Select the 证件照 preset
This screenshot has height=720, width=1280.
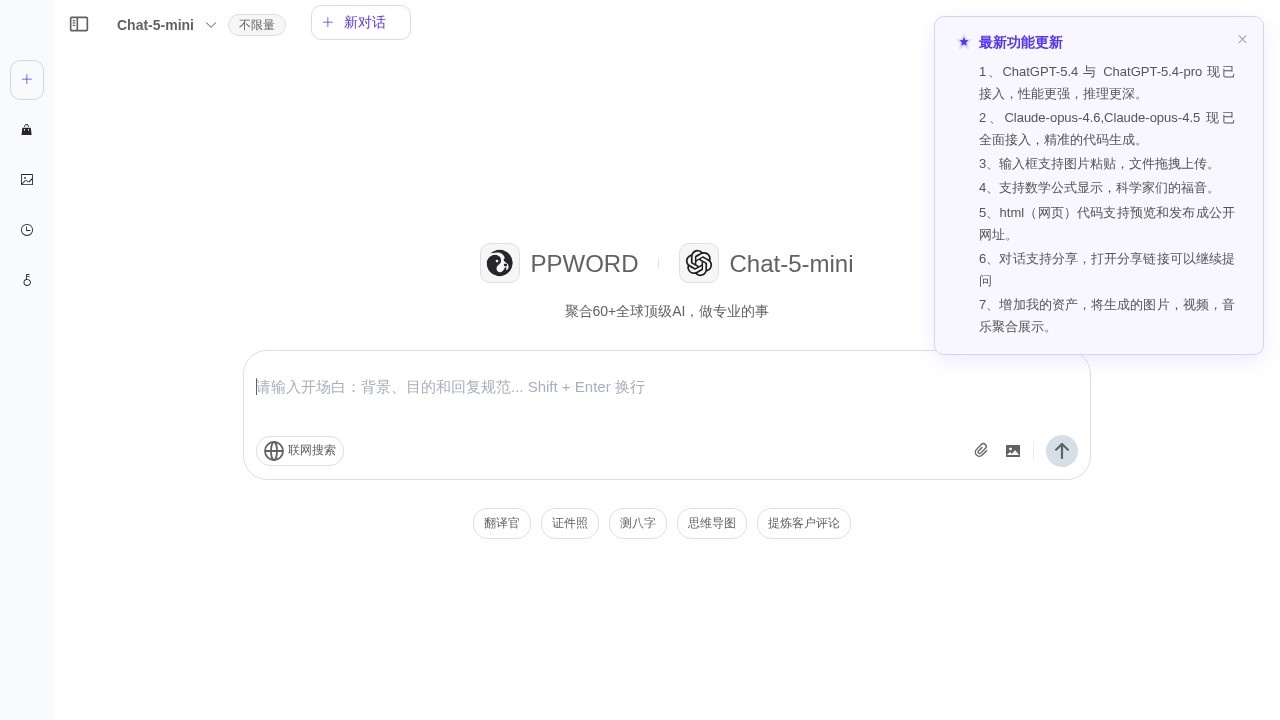pos(570,523)
